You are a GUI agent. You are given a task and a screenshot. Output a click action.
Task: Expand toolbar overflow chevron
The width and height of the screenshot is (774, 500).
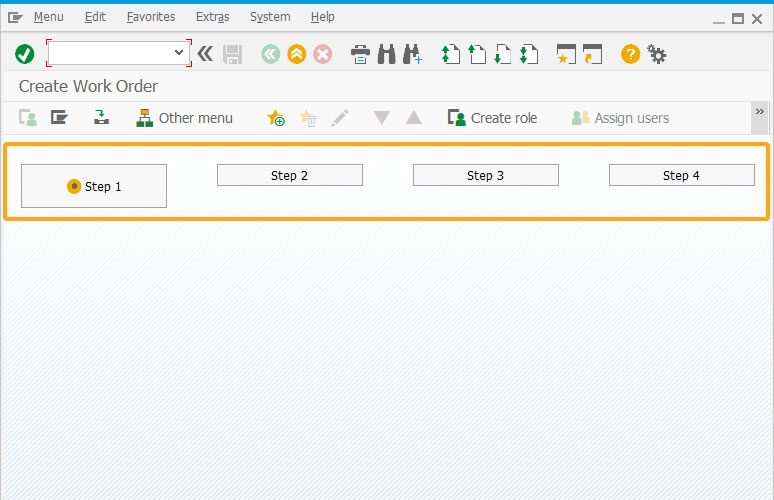(760, 118)
